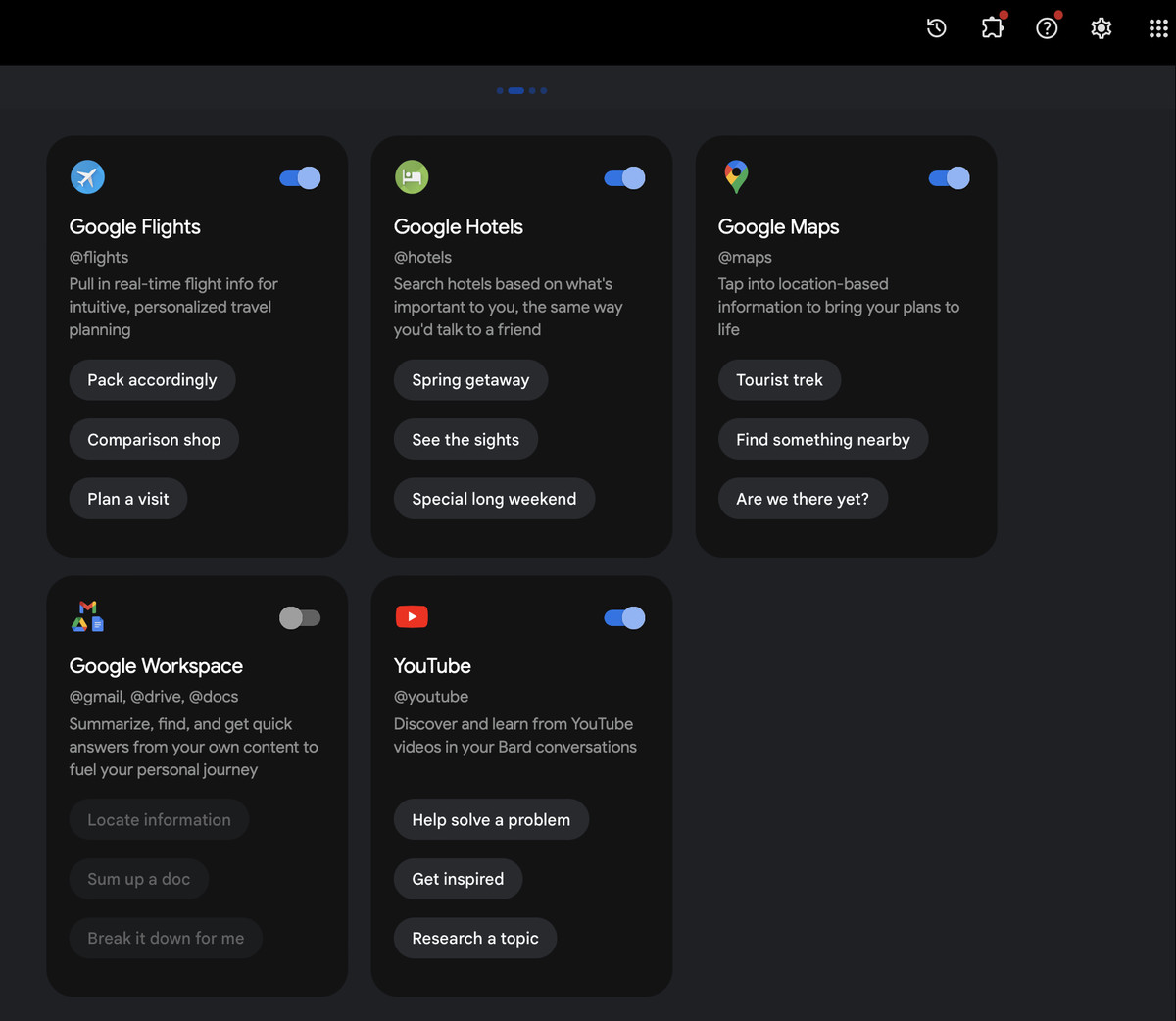The image size is (1176, 1021).
Task: Click the Google Hotels bed icon
Action: 412,177
